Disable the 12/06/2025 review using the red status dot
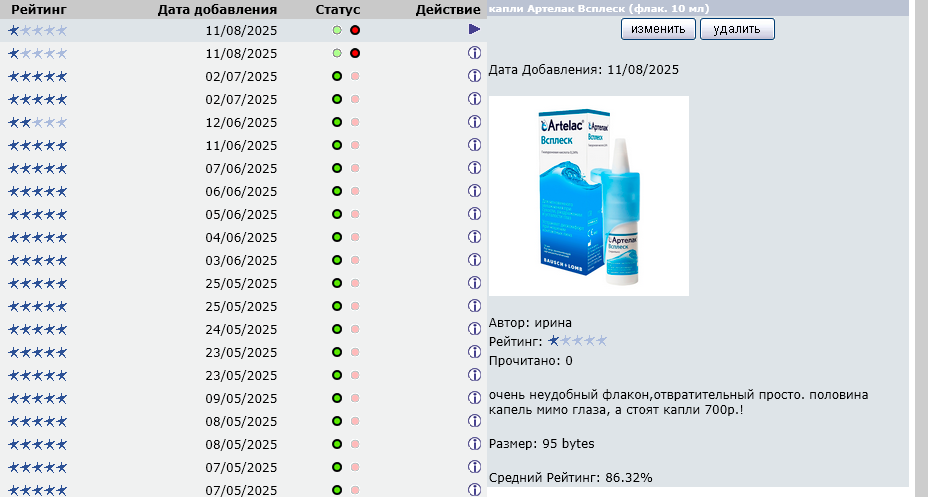 [x=355, y=122]
